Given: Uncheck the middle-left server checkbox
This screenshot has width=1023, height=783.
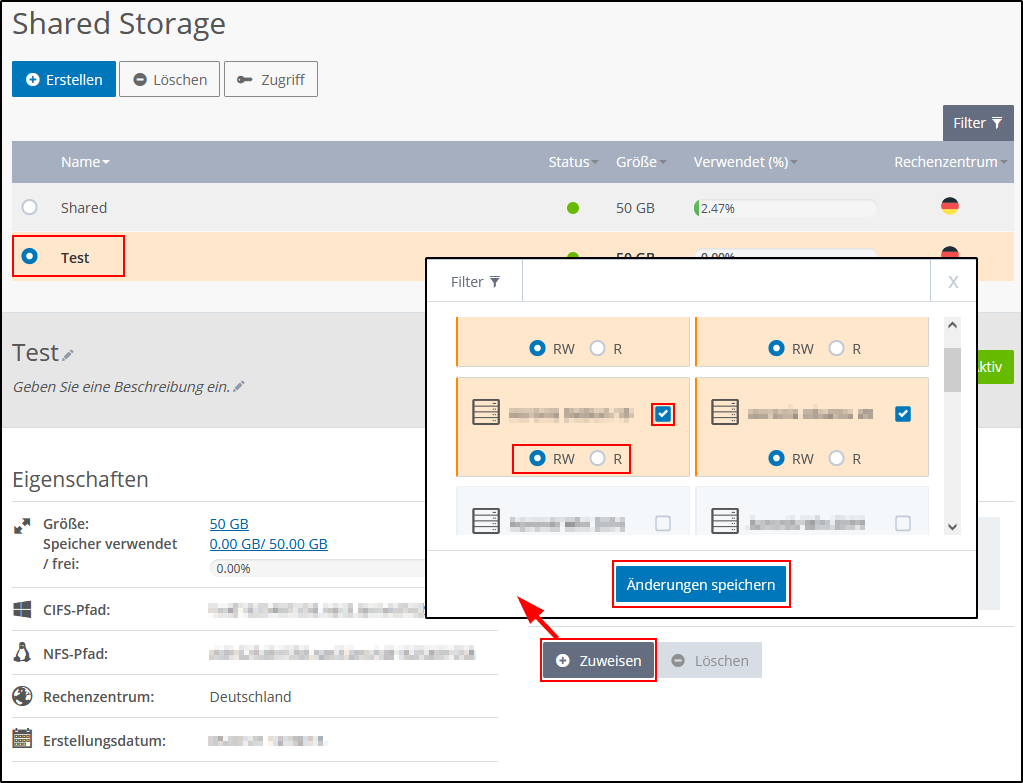Looking at the screenshot, I should (663, 414).
